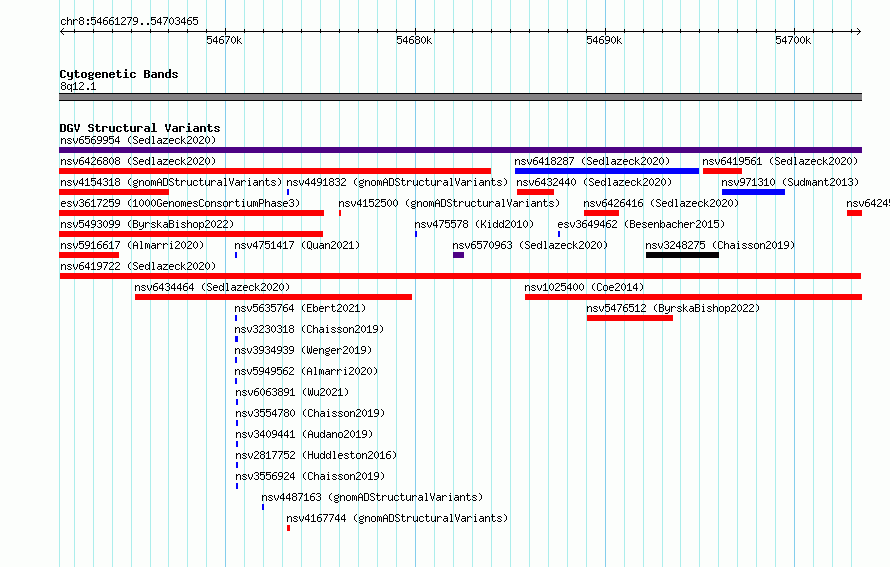Screen dimensions: 890x567
Task: Click nsv6432440 (Sedlazeck2020) label
Action: 594,182
